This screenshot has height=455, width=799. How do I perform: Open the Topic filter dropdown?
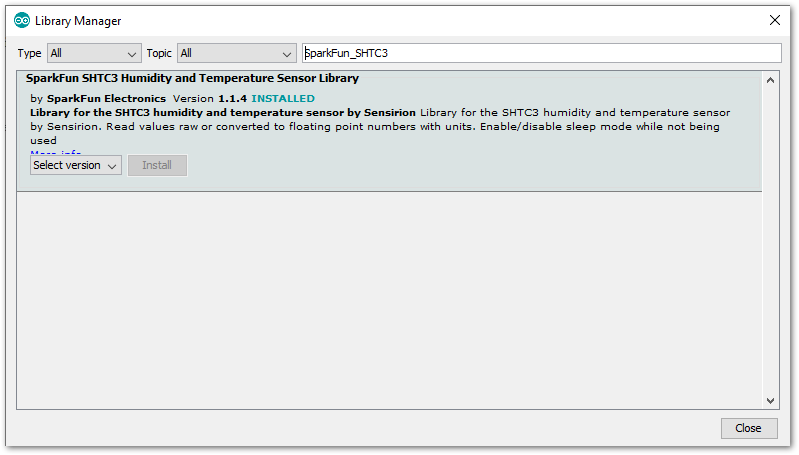[x=236, y=53]
